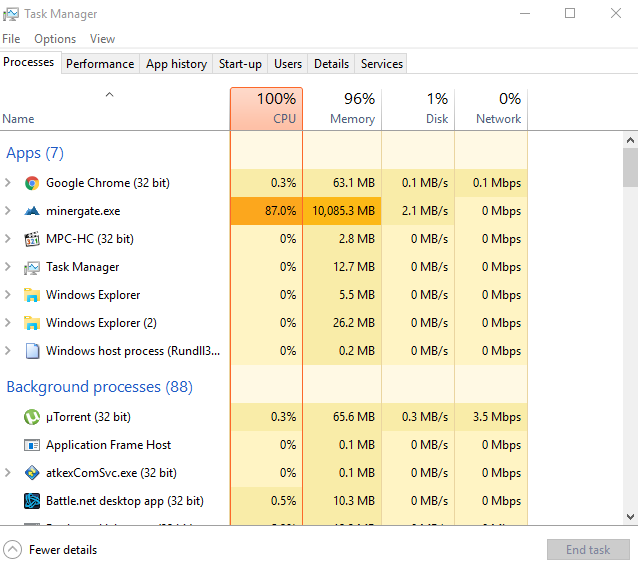Click the 87.0% CPU cell
Image resolution: width=638 pixels, height=568 pixels.
[267, 211]
